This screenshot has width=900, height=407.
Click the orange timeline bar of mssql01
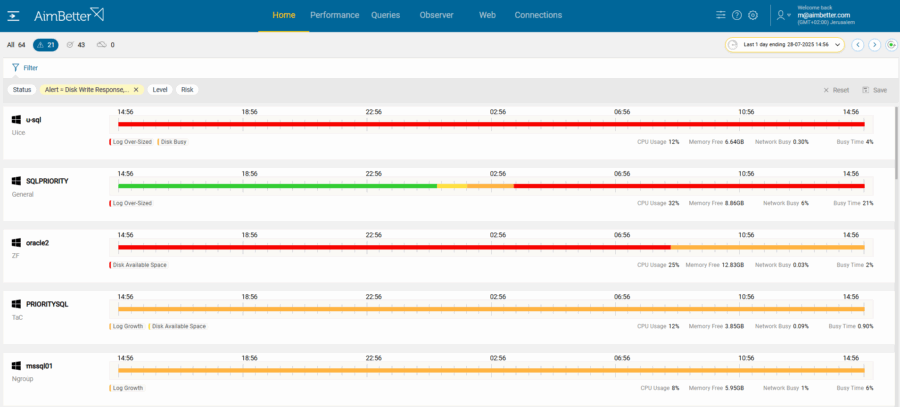pos(491,370)
